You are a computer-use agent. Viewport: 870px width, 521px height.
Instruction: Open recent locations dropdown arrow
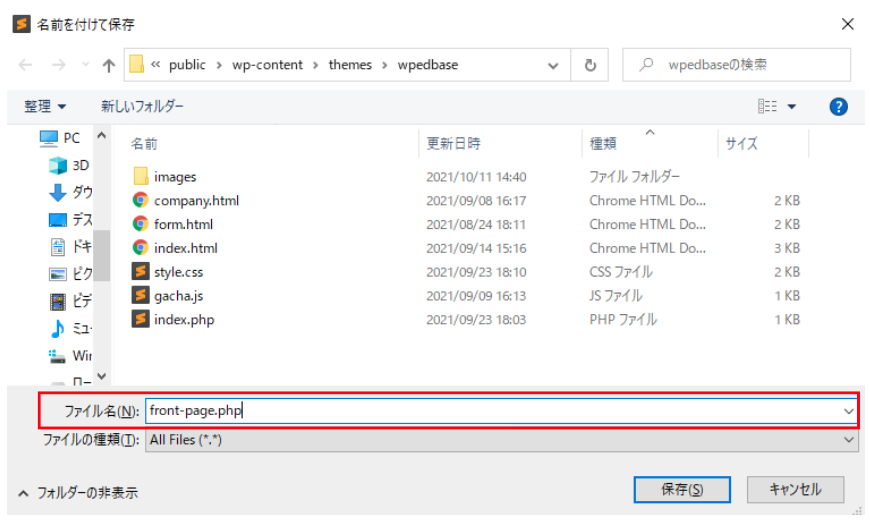click(85, 65)
